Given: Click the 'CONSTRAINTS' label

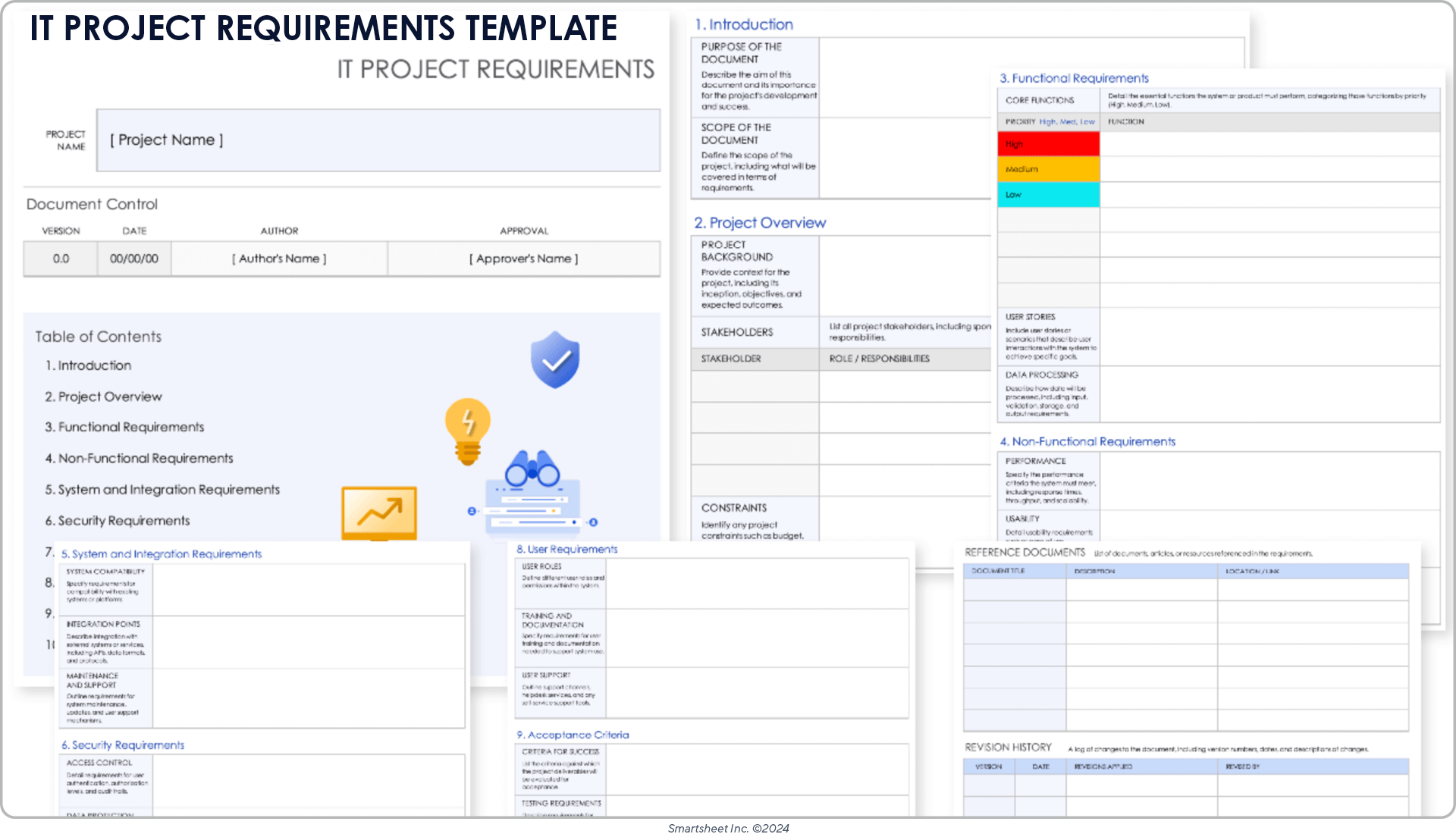Looking at the screenshot, I should click(x=734, y=508).
